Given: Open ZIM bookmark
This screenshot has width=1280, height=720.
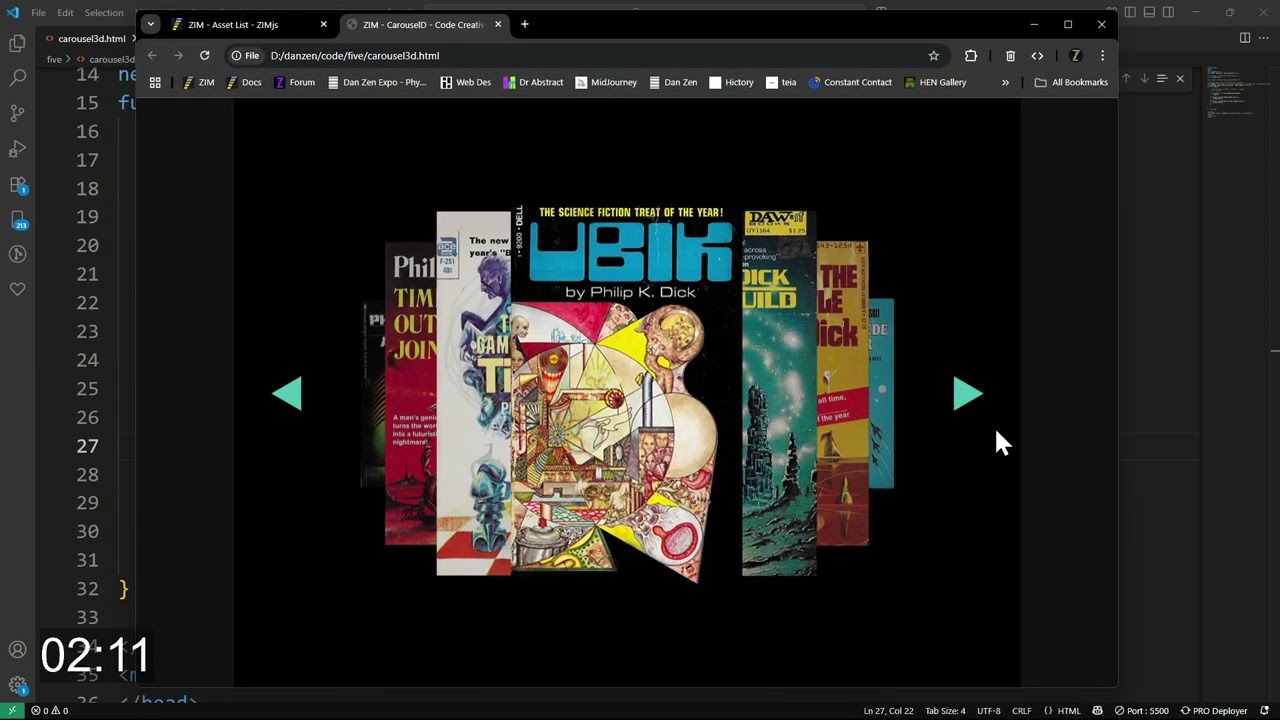Looking at the screenshot, I should pyautogui.click(x=198, y=83).
